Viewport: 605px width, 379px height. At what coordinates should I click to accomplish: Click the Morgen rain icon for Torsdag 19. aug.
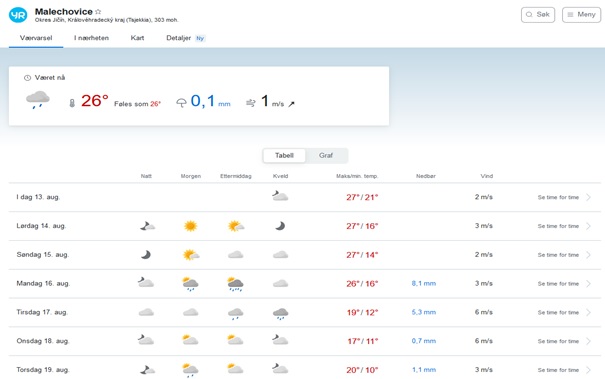[190, 370]
